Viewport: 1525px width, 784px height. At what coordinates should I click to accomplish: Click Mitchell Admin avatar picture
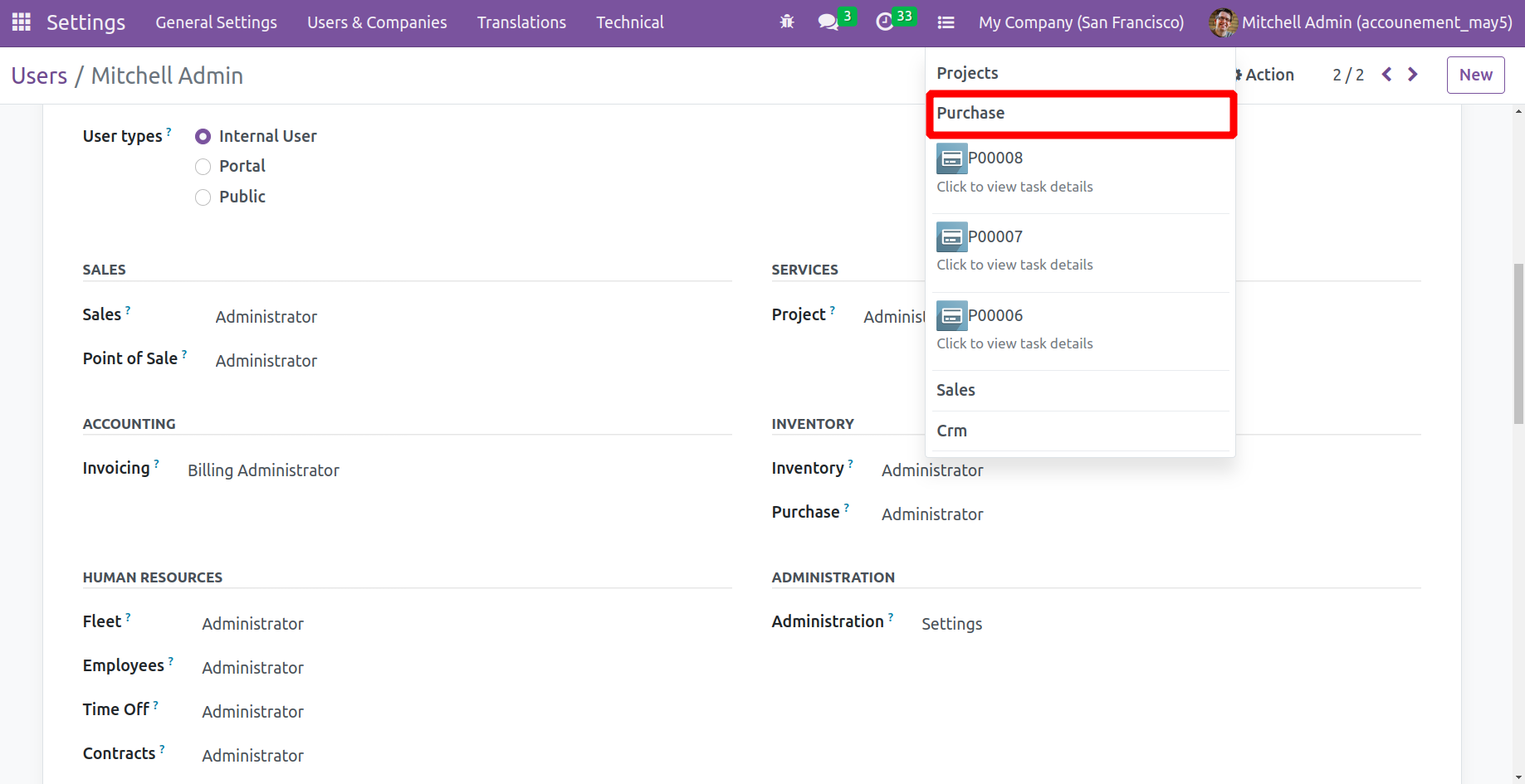point(1222,22)
